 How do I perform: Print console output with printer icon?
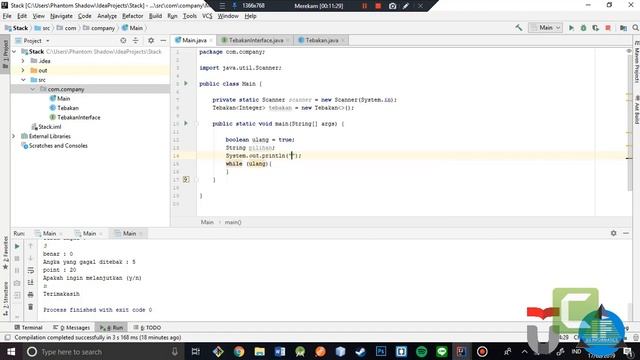pos(30,294)
